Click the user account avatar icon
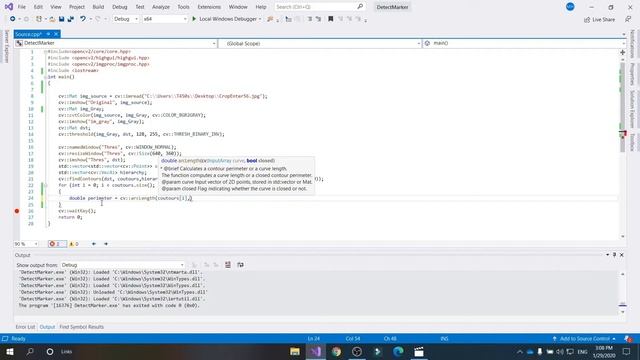The width and height of the screenshot is (640, 360). [570, 7]
